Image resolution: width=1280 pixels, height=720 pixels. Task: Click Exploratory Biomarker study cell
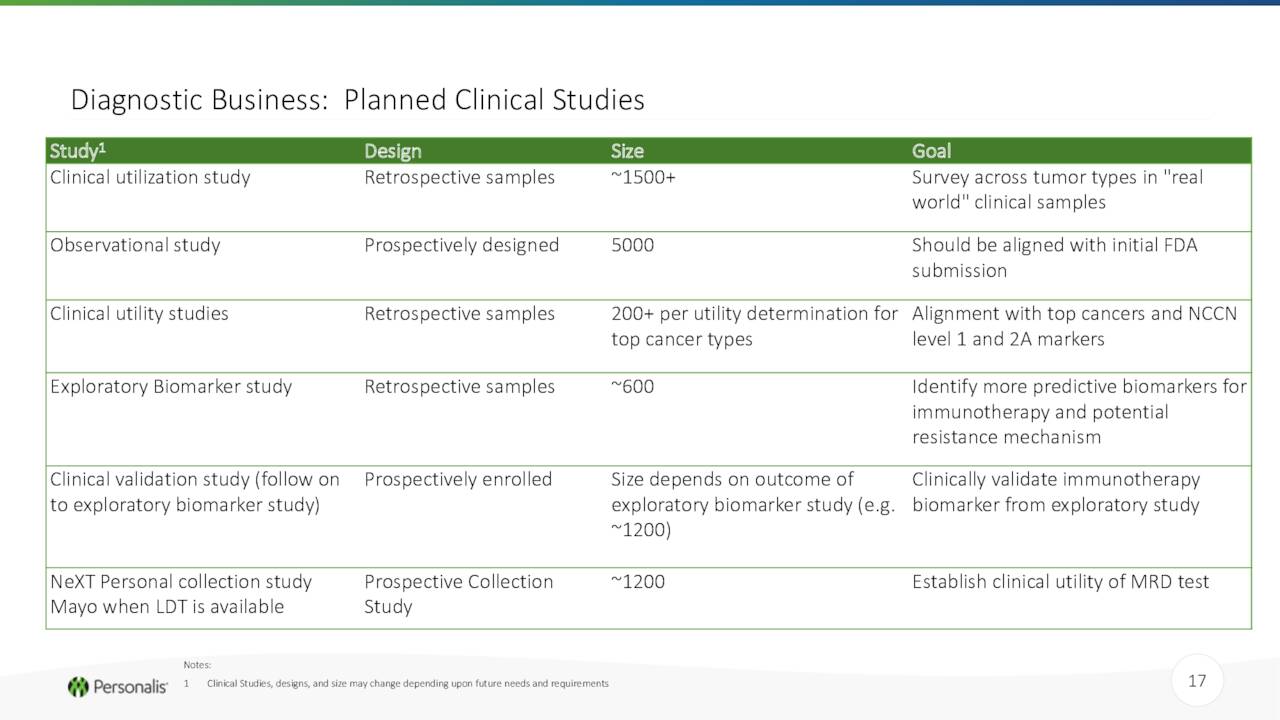(171, 386)
